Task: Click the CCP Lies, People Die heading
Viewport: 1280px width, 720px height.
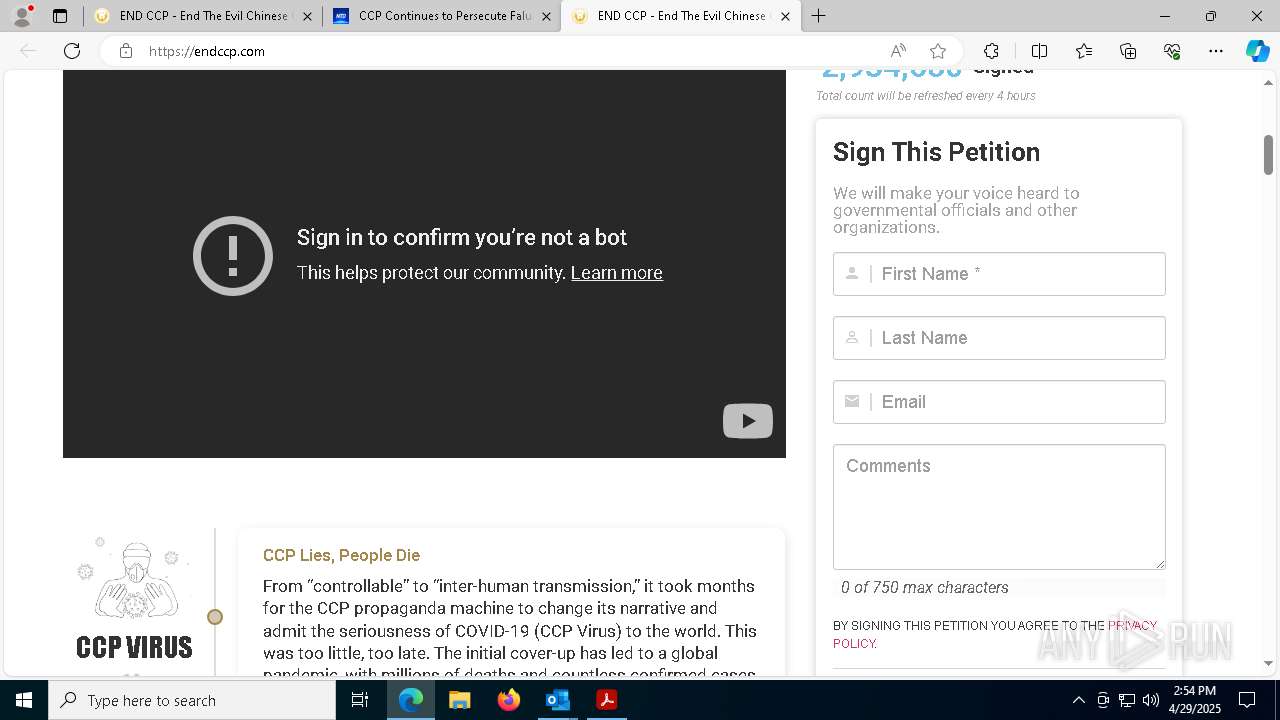Action: point(341,555)
